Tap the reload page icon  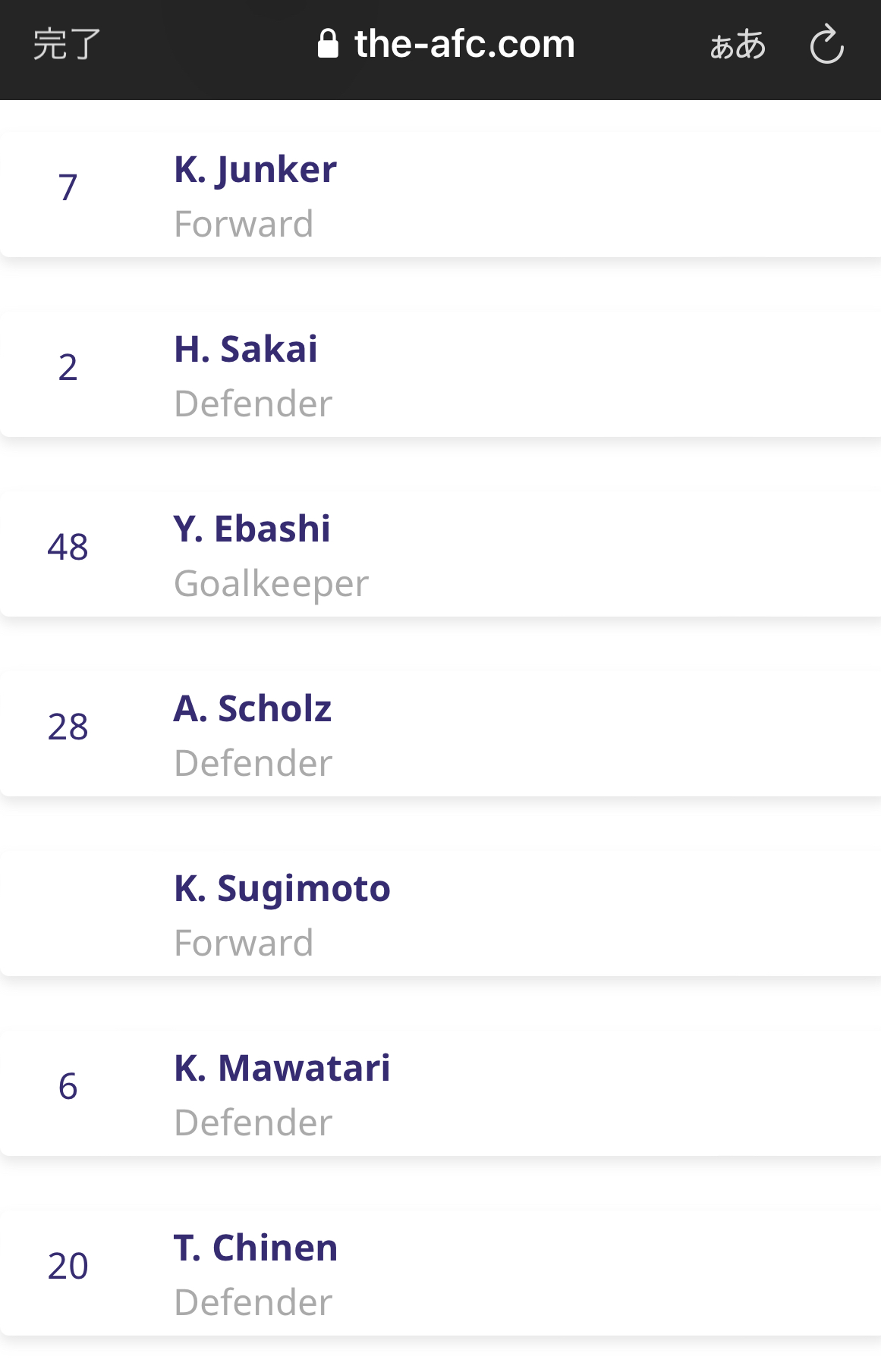click(826, 44)
